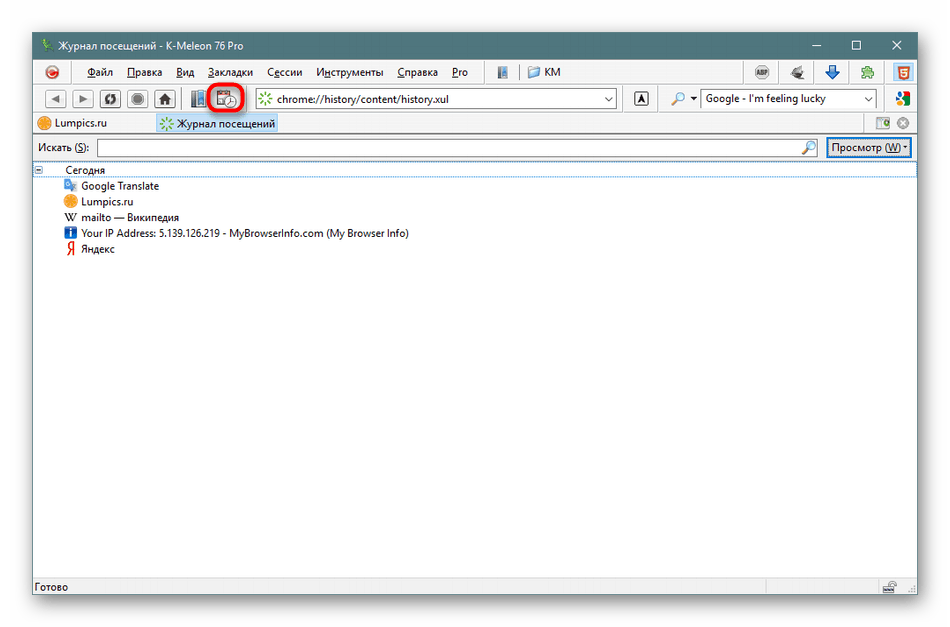Click the URL address field
This screenshot has width=950, height=627.
pyautogui.click(x=434, y=99)
